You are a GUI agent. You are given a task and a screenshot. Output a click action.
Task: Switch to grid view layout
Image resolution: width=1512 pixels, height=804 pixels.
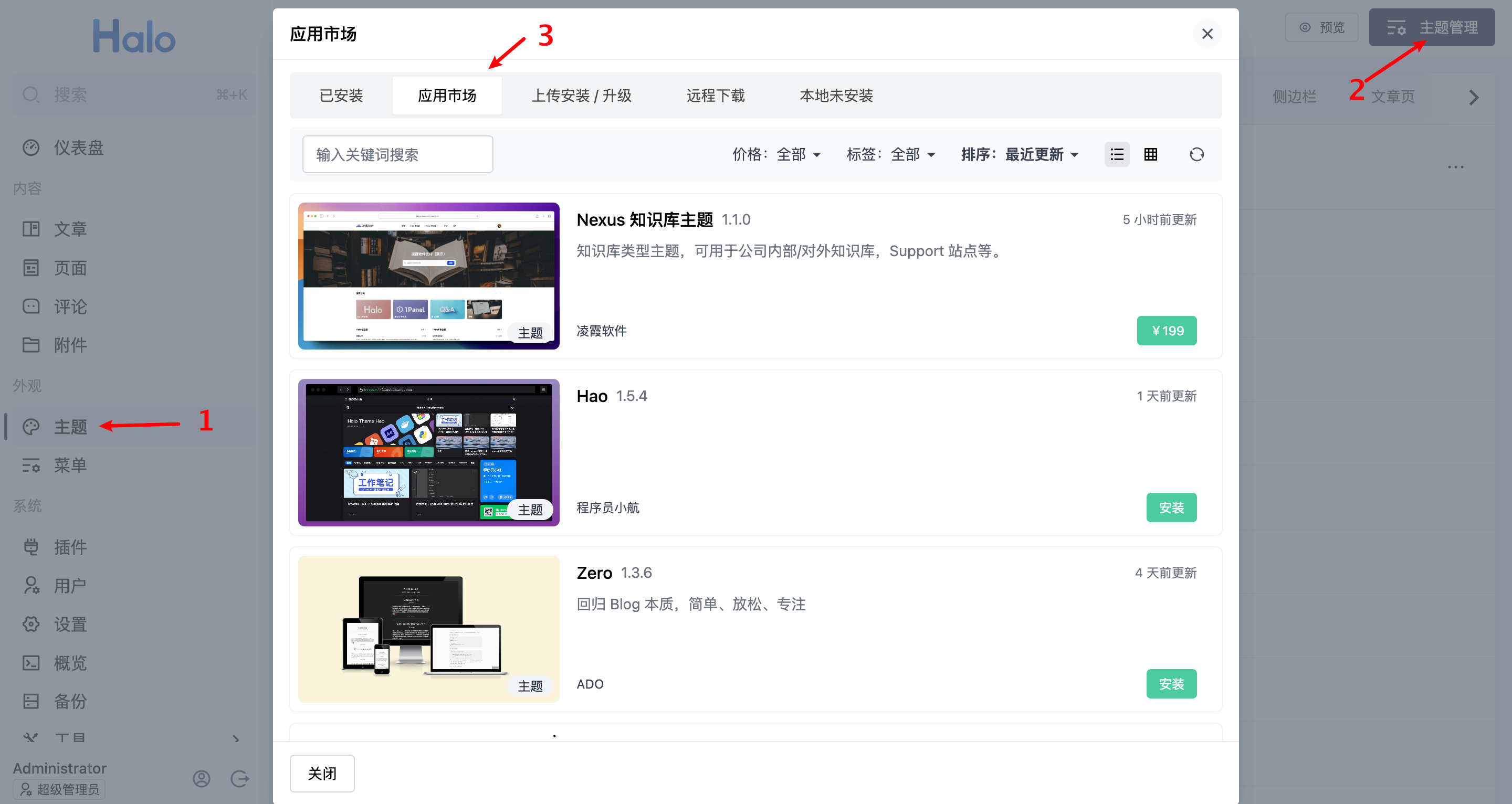tap(1151, 154)
